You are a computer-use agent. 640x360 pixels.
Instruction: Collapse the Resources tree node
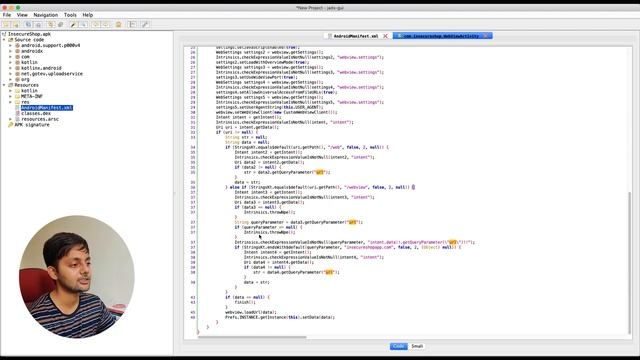point(4,85)
